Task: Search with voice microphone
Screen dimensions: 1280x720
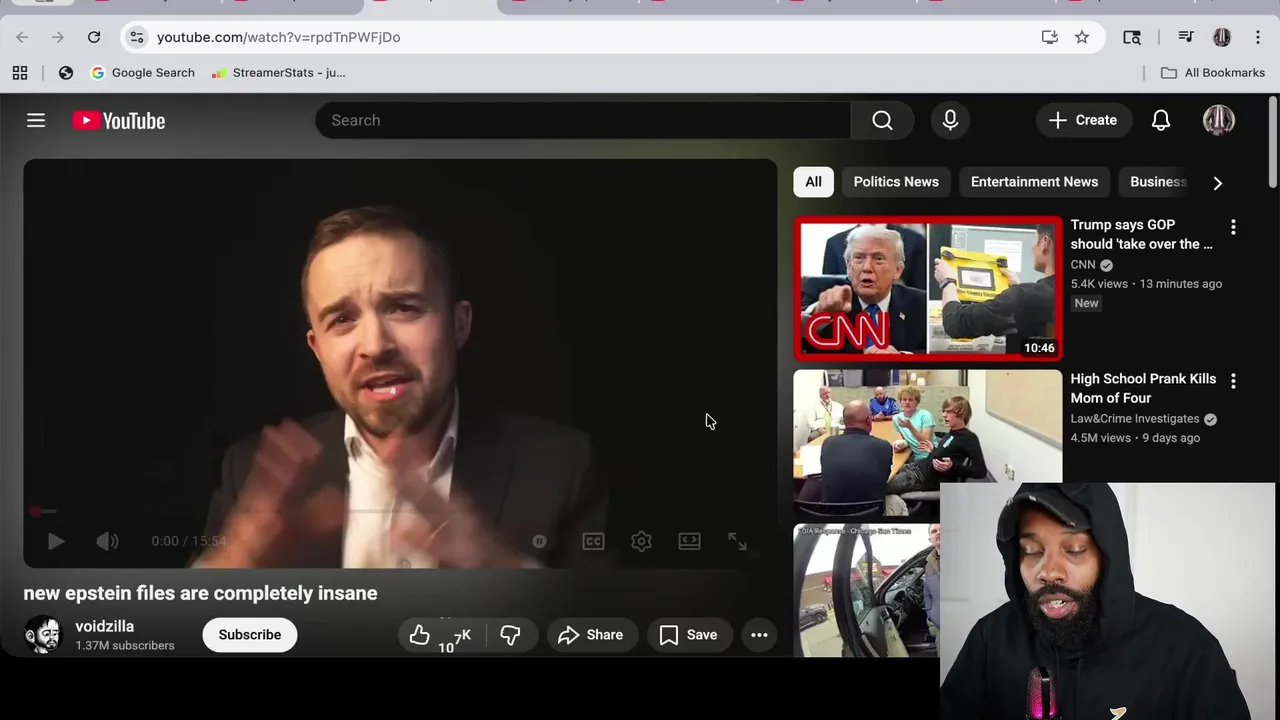Action: 950,120
